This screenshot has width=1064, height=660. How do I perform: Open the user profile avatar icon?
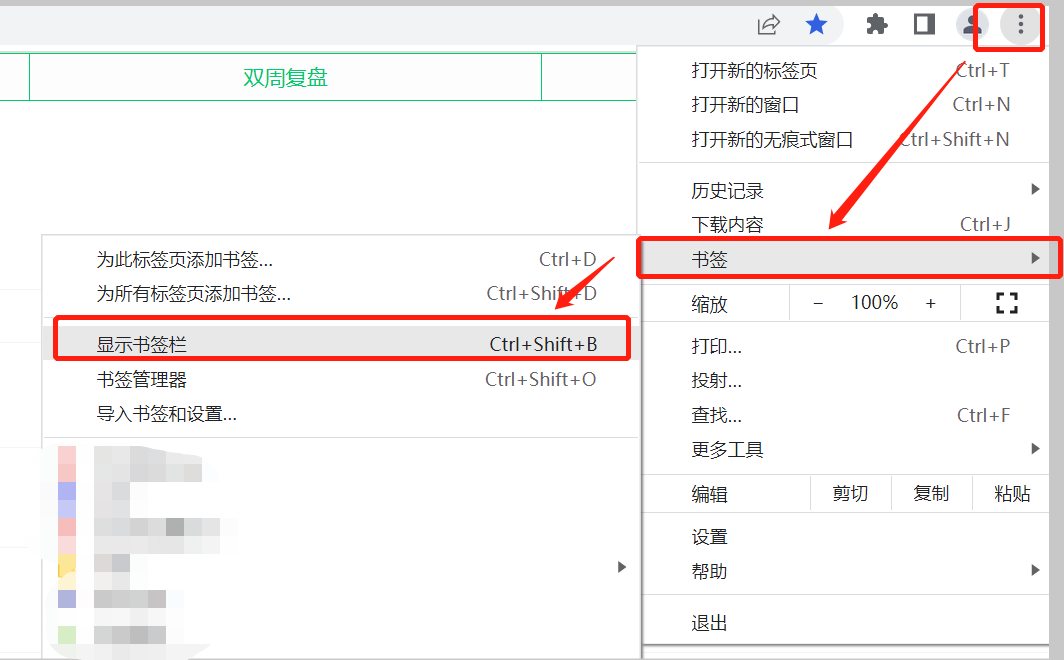coord(971,25)
